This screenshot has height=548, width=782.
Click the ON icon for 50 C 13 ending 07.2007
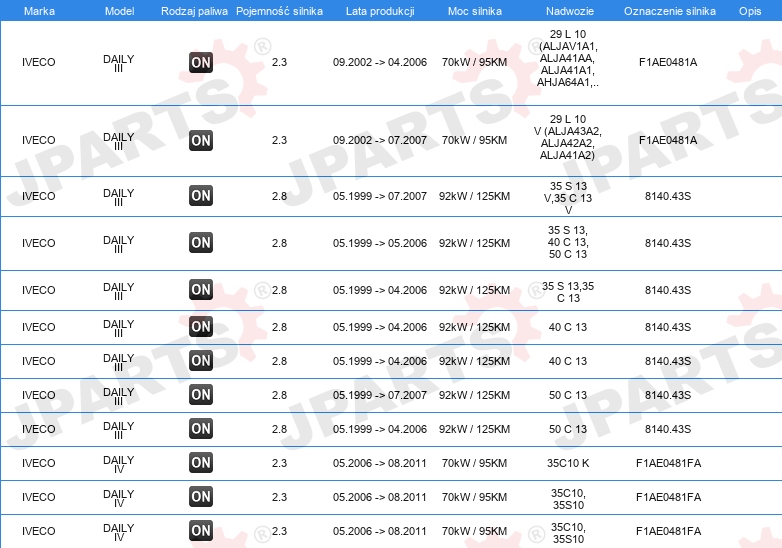point(201,395)
